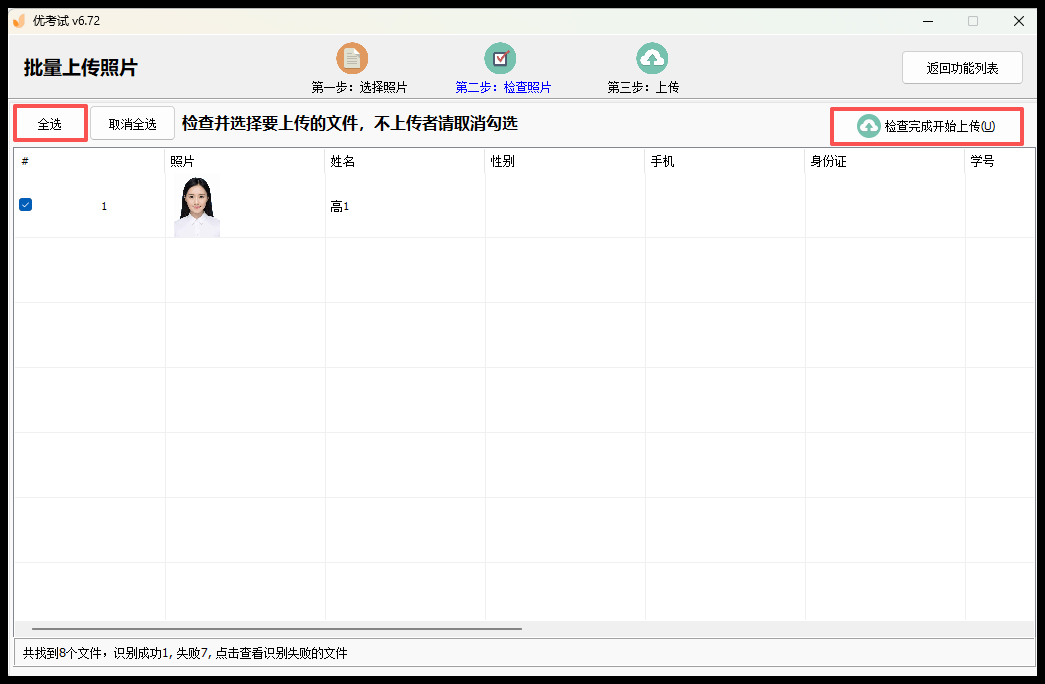
Task: Uncheck the checkbox for row 1
Action: coord(25,205)
